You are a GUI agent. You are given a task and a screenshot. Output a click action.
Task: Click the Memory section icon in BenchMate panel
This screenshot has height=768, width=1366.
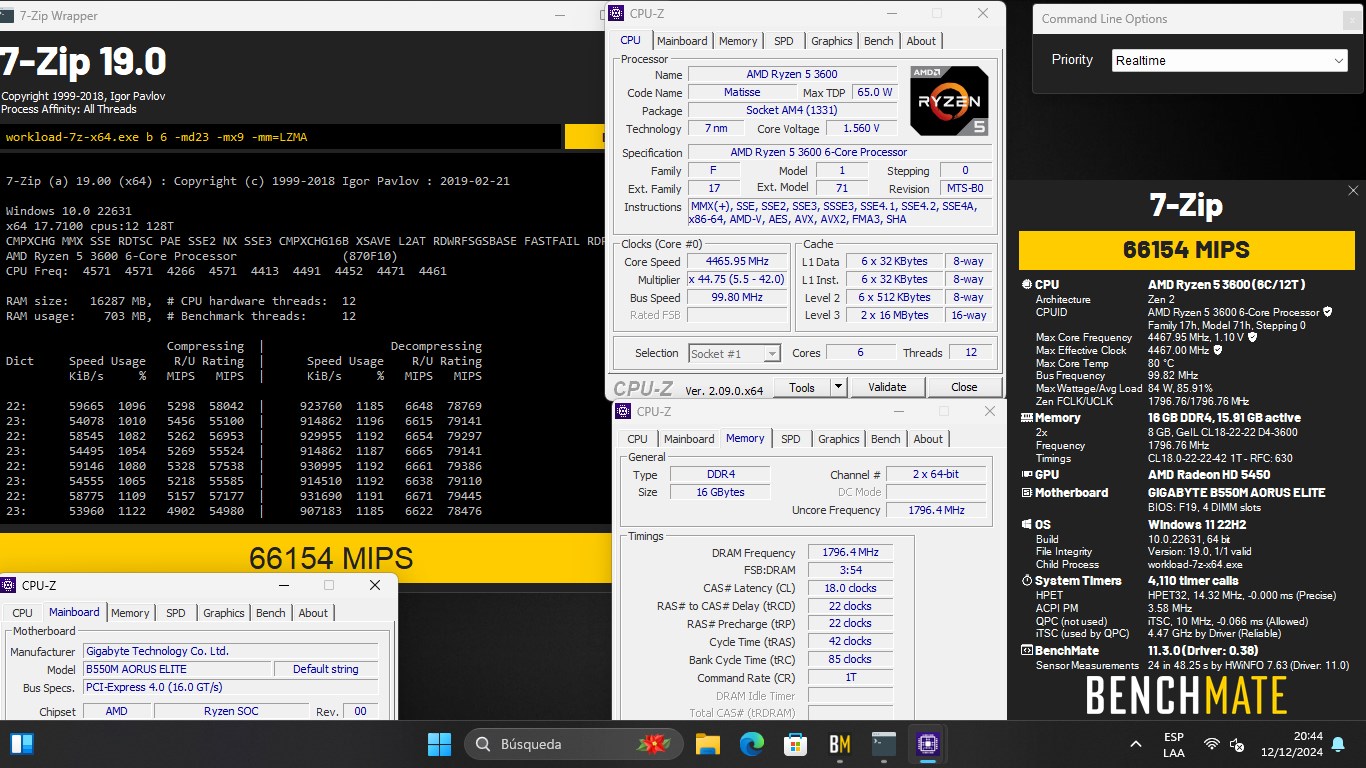1027,418
